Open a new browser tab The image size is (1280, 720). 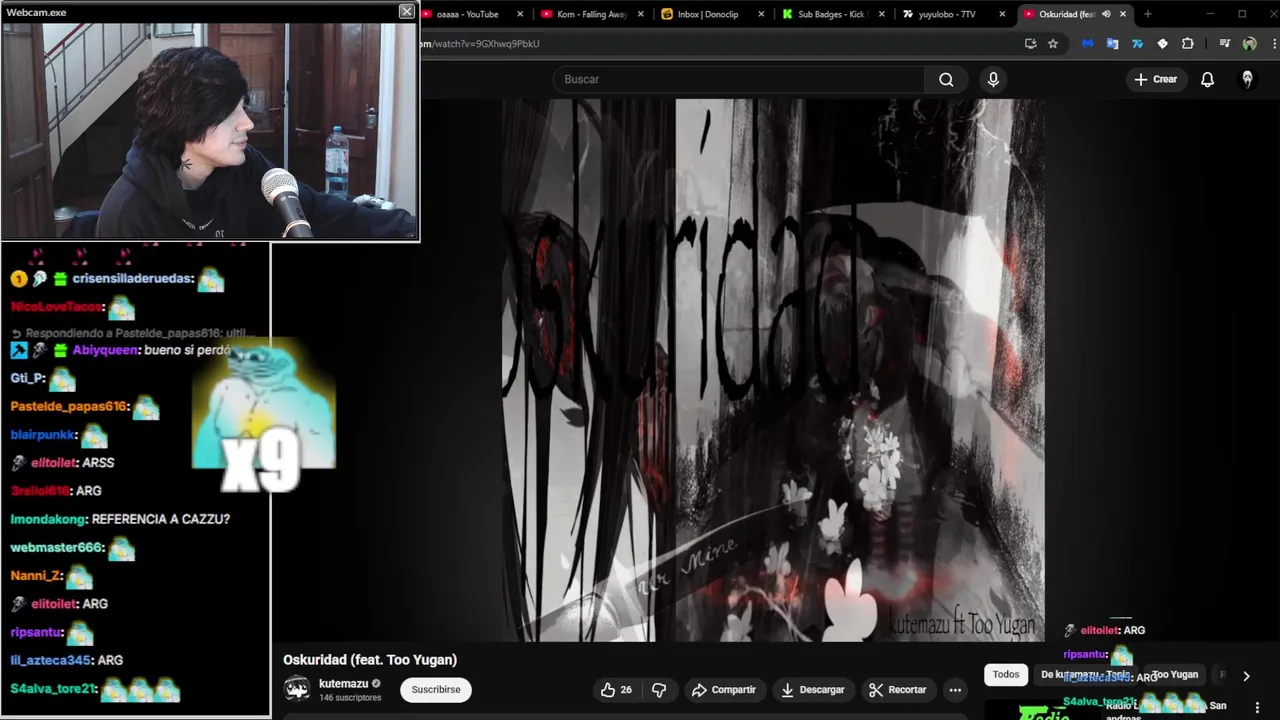pos(1147,14)
